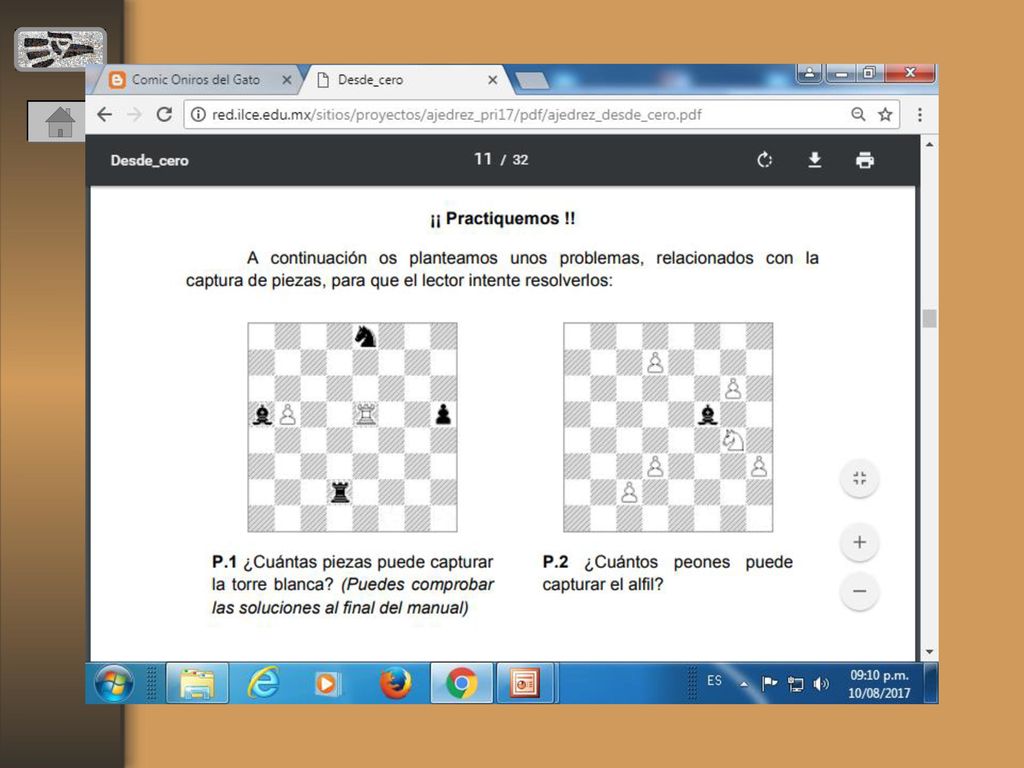
Task: Click the black knight on the left board
Action: coord(365,336)
